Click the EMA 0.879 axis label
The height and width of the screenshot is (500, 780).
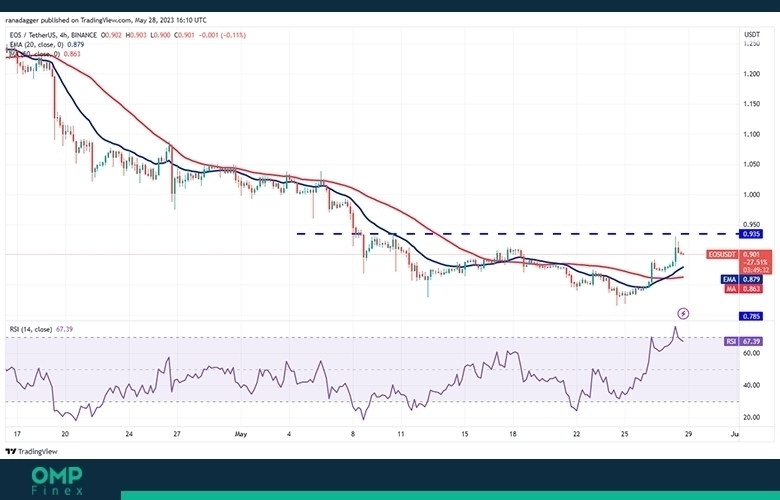point(742,280)
